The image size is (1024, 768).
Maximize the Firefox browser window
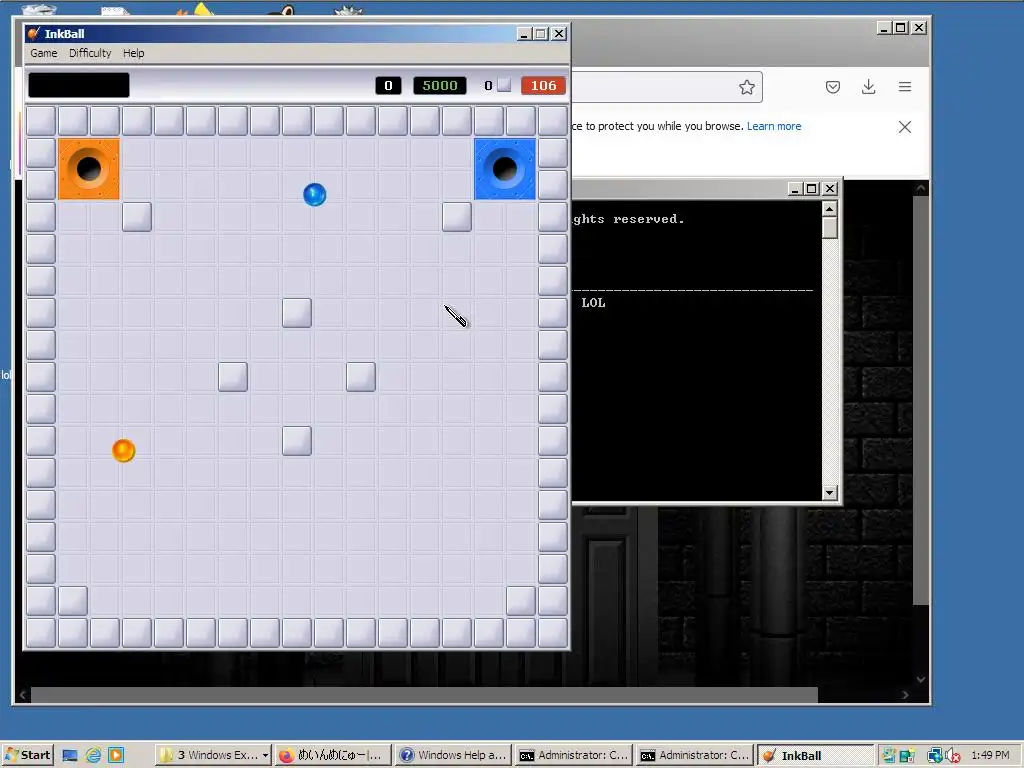pyautogui.click(x=901, y=27)
